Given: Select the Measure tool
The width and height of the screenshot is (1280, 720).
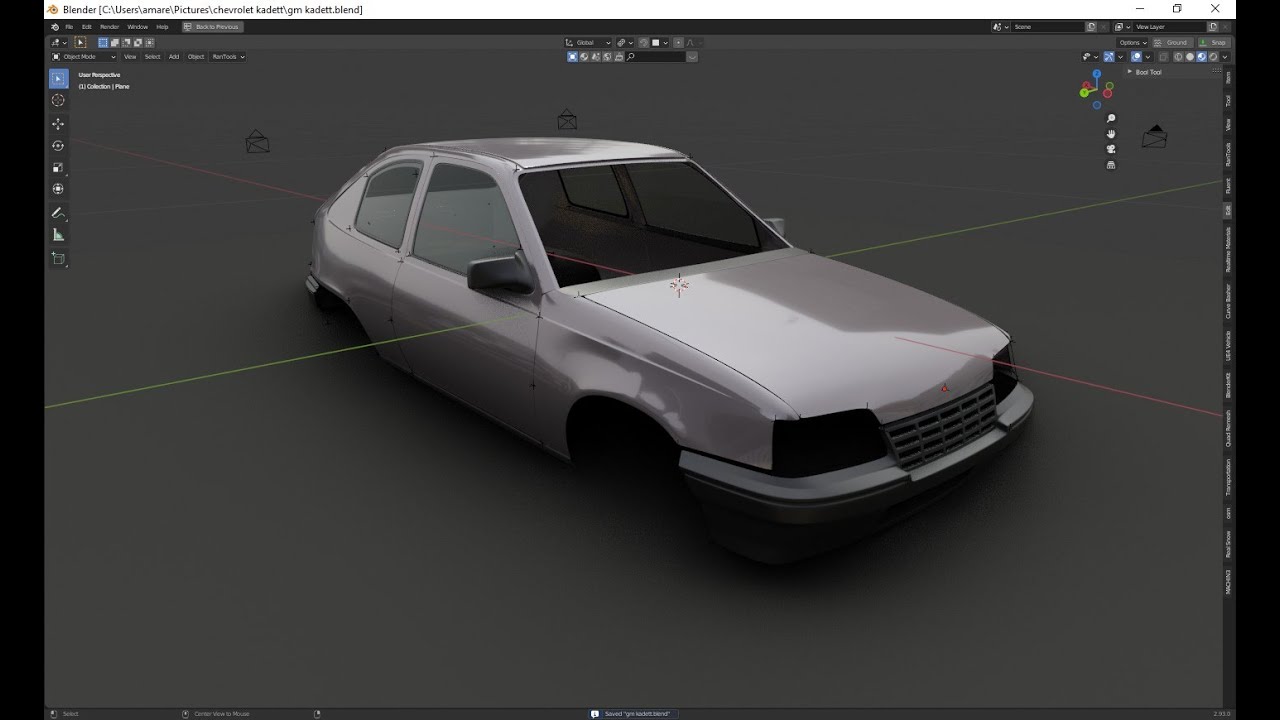Looking at the screenshot, I should point(58,235).
